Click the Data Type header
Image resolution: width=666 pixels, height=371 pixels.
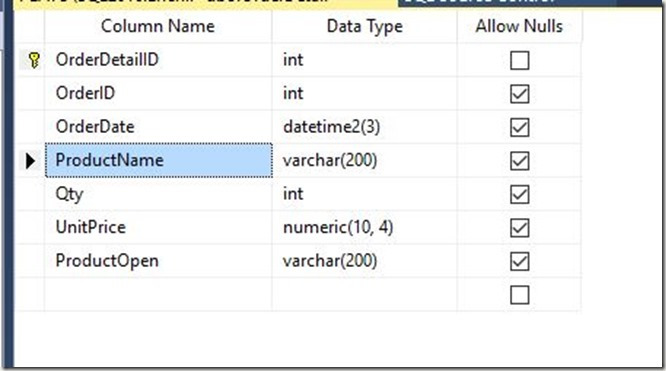pyautogui.click(x=364, y=26)
